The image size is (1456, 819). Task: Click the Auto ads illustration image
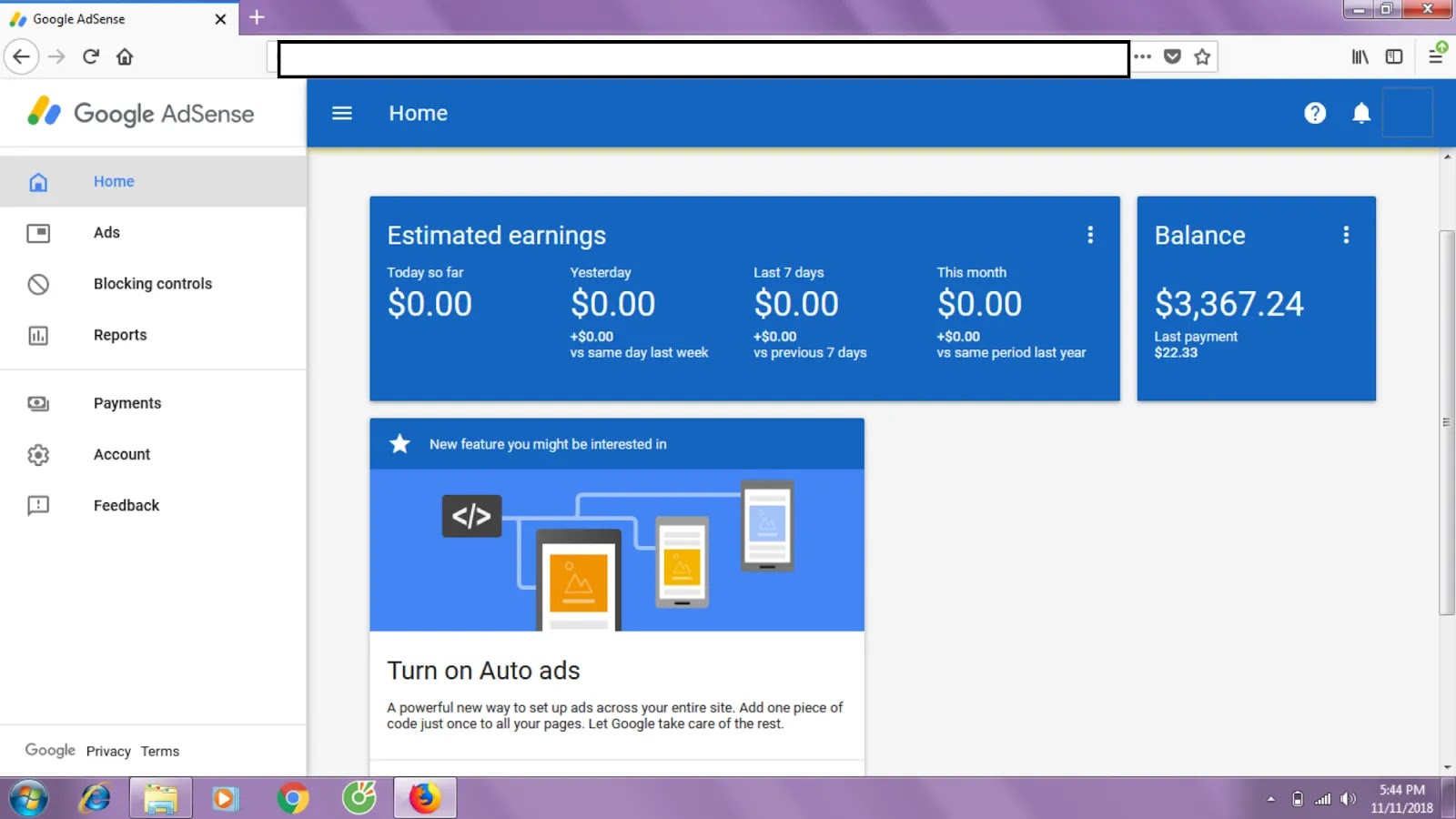[617, 551]
